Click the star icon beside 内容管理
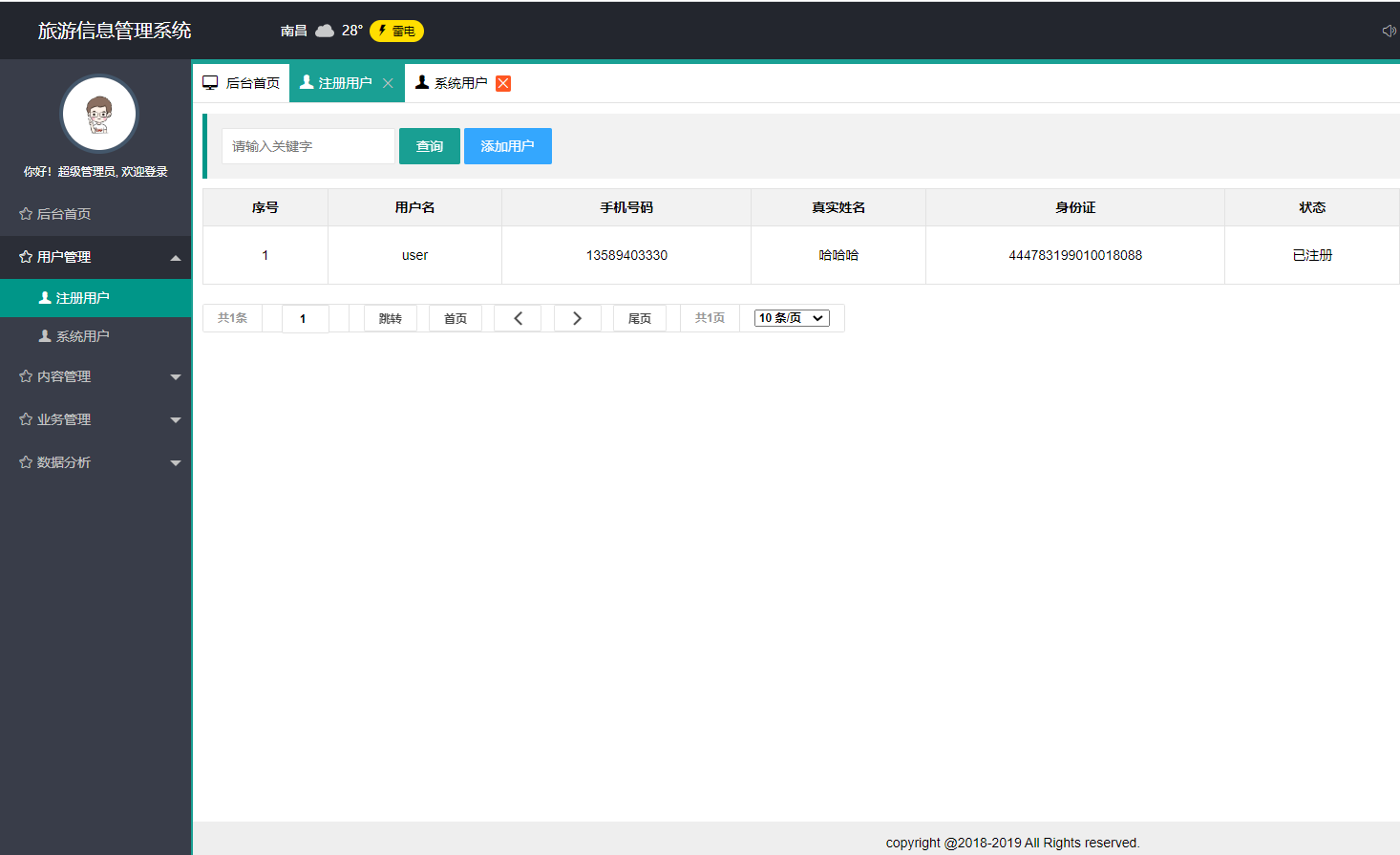This screenshot has height=855, width=1400. (x=26, y=376)
